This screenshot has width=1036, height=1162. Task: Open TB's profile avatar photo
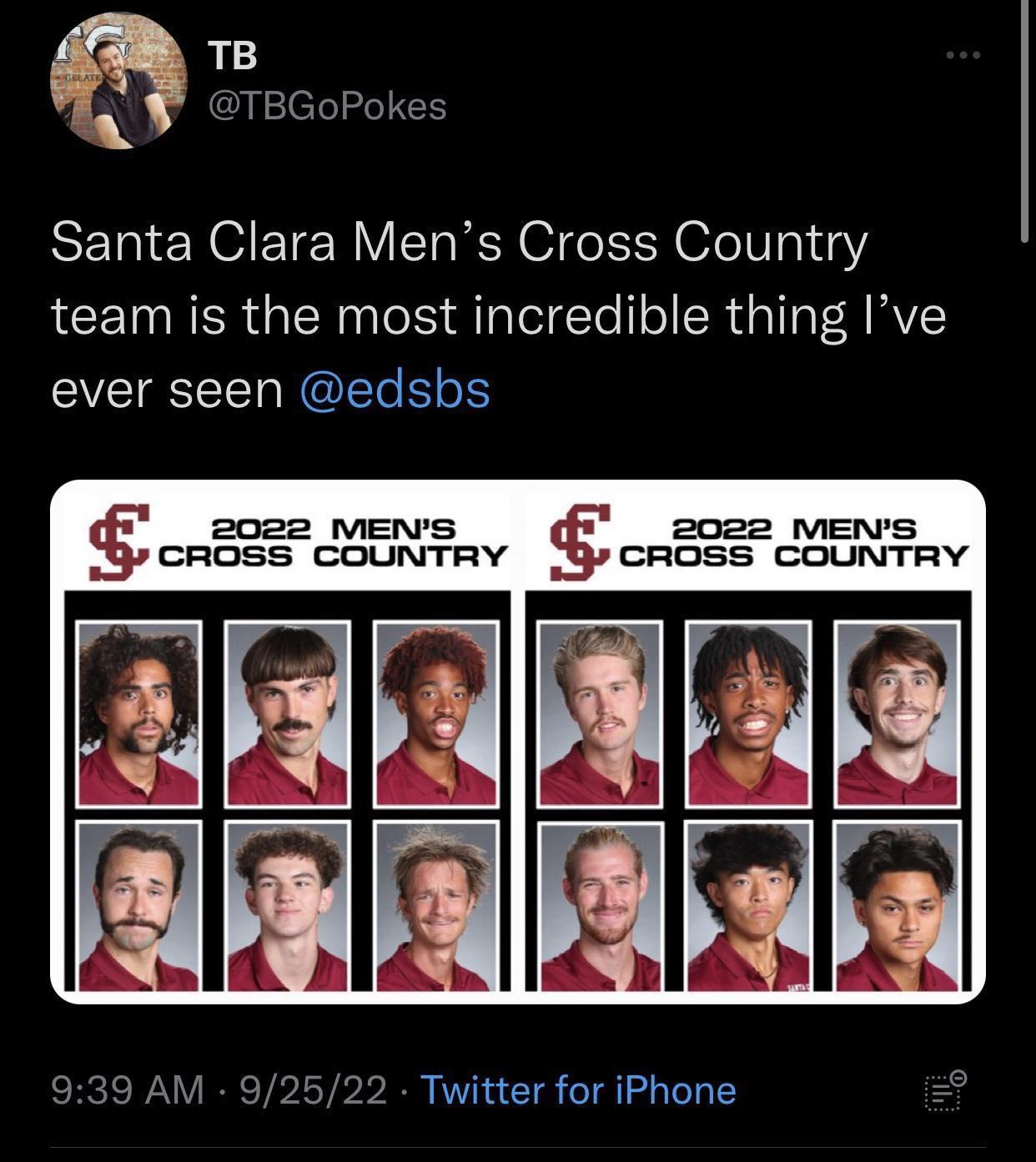point(118,81)
